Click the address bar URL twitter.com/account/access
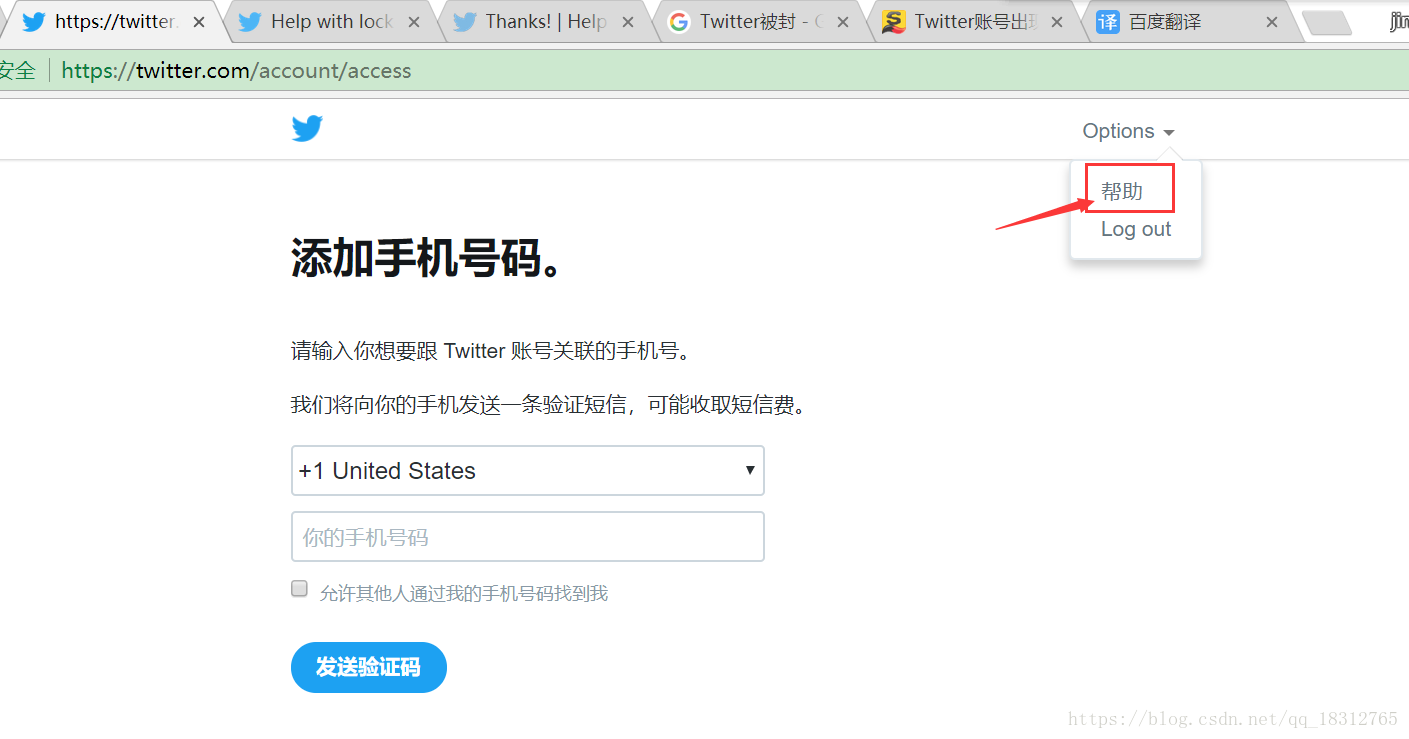The width and height of the screenshot is (1409, 739). (236, 70)
